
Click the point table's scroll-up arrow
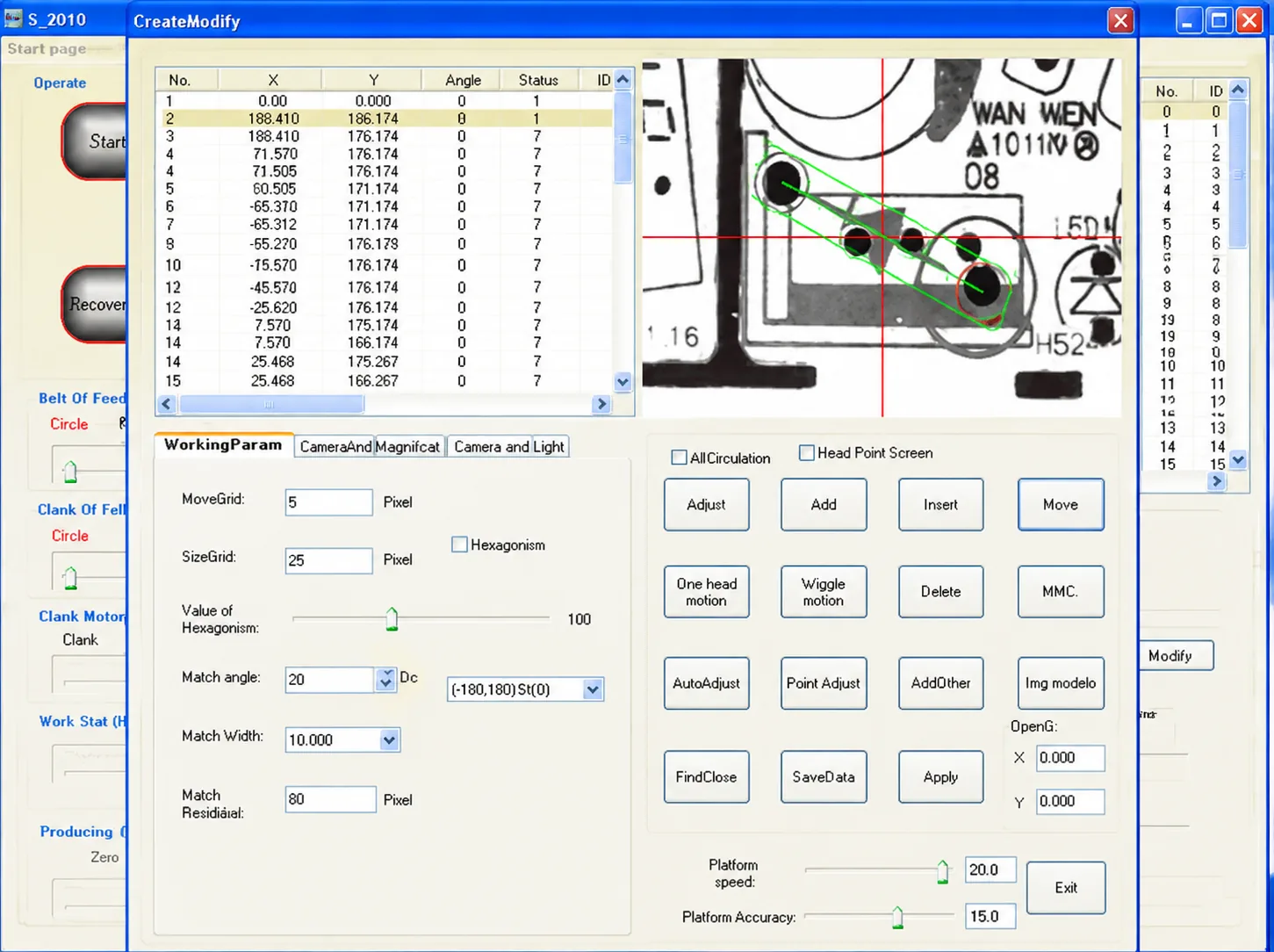623,80
